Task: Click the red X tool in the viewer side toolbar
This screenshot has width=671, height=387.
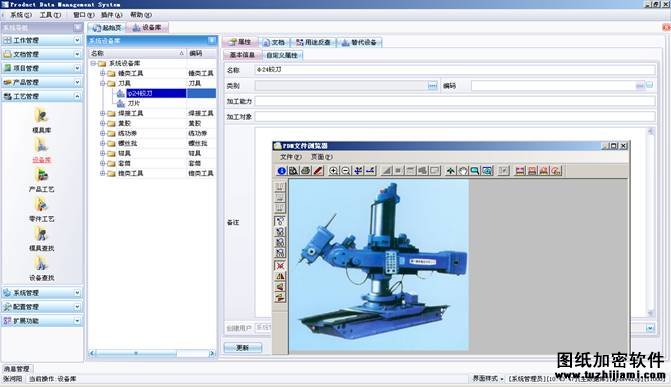Action: click(280, 265)
